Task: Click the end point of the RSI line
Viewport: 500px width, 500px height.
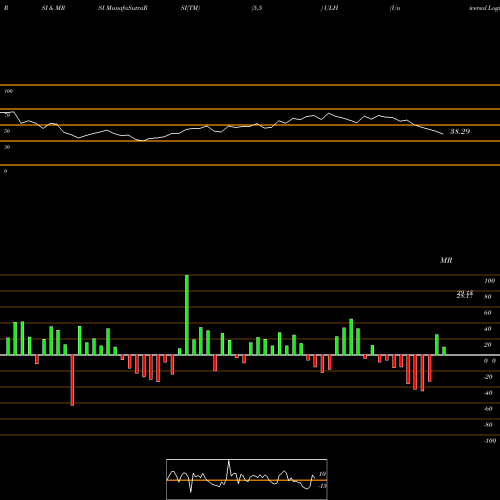Action: point(443,134)
